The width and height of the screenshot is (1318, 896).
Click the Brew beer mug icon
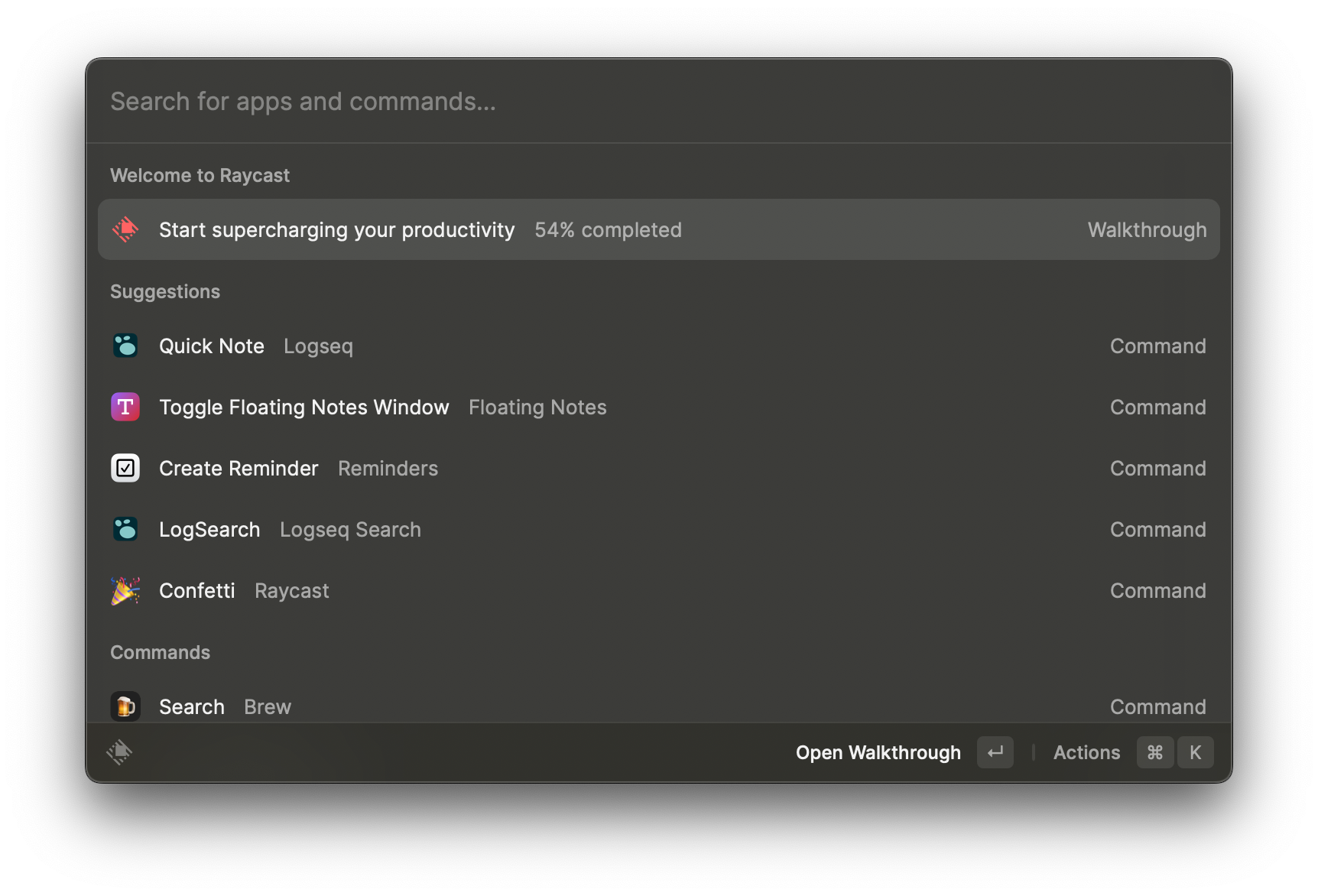125,706
